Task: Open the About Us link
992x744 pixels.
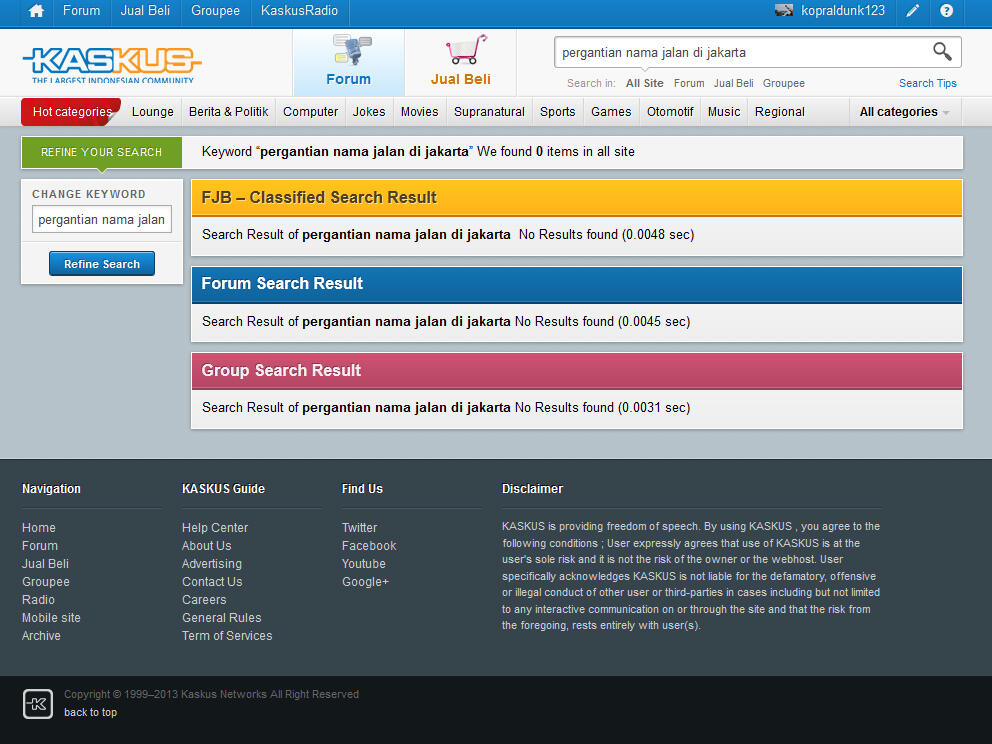Action: 206,545
